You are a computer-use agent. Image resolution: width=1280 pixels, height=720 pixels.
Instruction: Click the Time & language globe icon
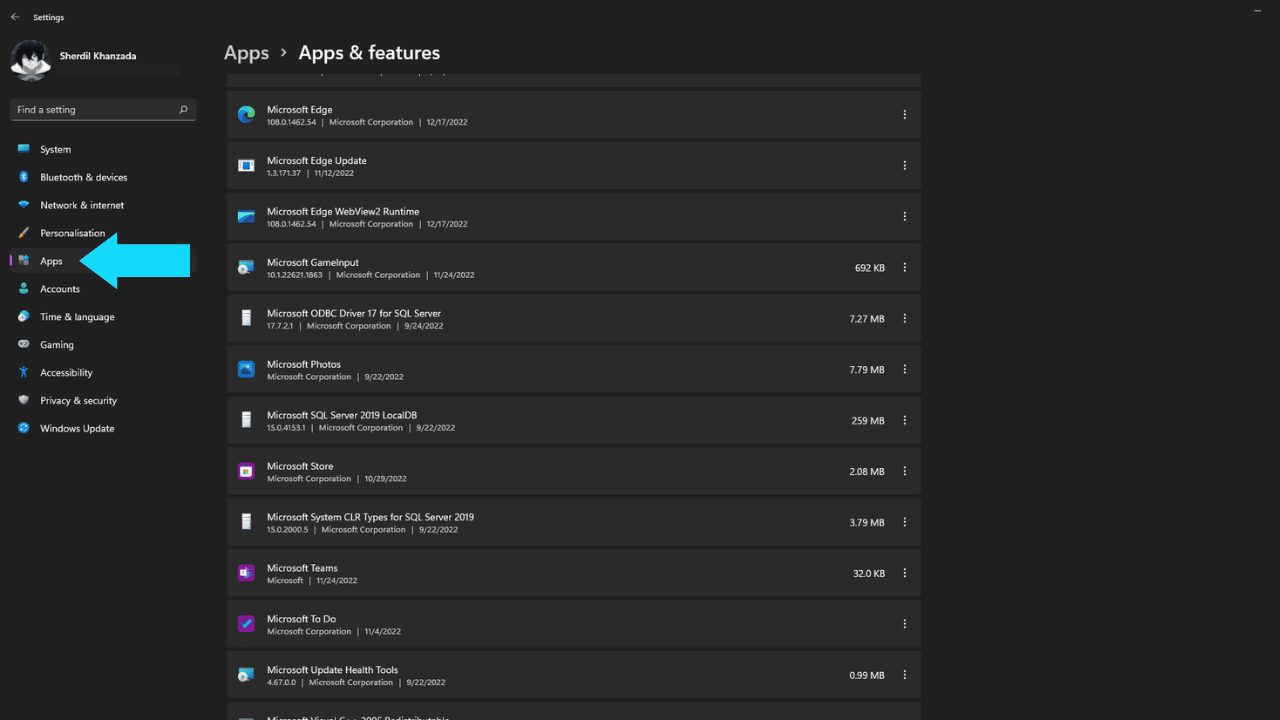pos(23,317)
